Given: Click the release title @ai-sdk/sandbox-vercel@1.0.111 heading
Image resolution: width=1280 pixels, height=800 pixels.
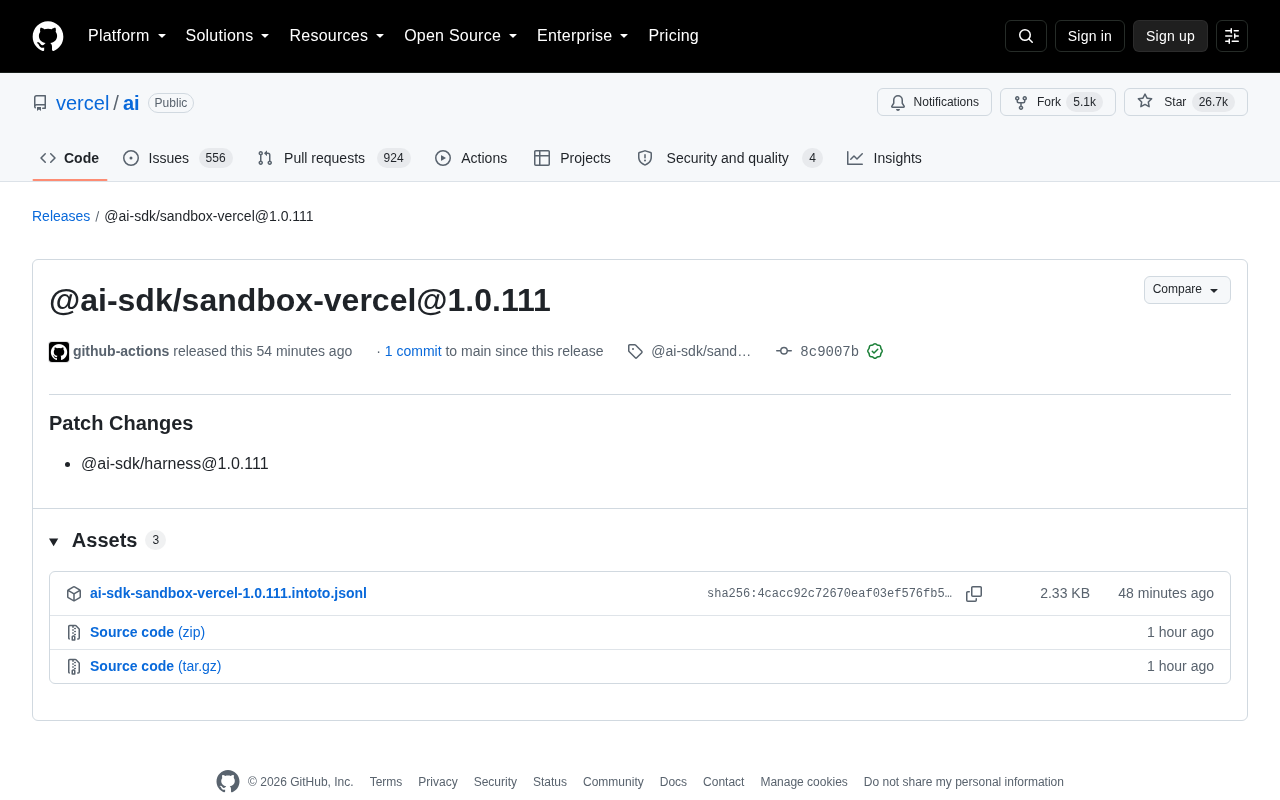Looking at the screenshot, I should [300, 301].
